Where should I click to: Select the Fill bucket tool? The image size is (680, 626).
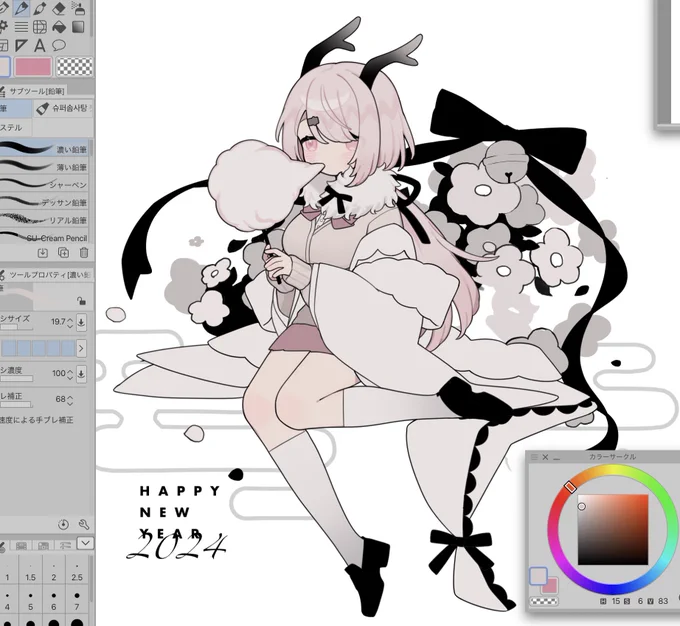click(x=59, y=27)
